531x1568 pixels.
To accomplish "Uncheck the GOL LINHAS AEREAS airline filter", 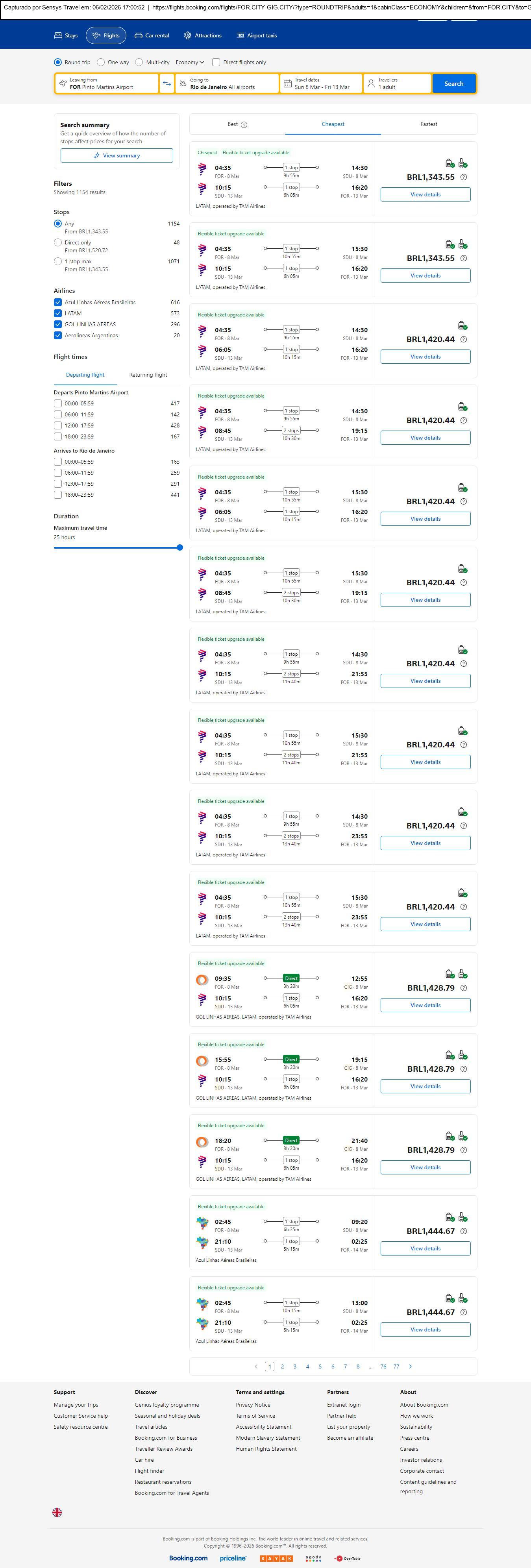I will pyautogui.click(x=58, y=324).
